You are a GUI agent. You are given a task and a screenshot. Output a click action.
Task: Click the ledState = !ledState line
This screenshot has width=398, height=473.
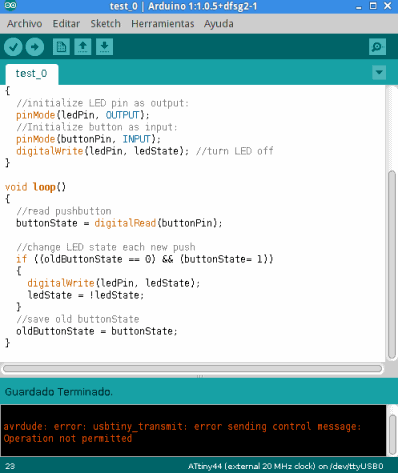[x=86, y=295]
